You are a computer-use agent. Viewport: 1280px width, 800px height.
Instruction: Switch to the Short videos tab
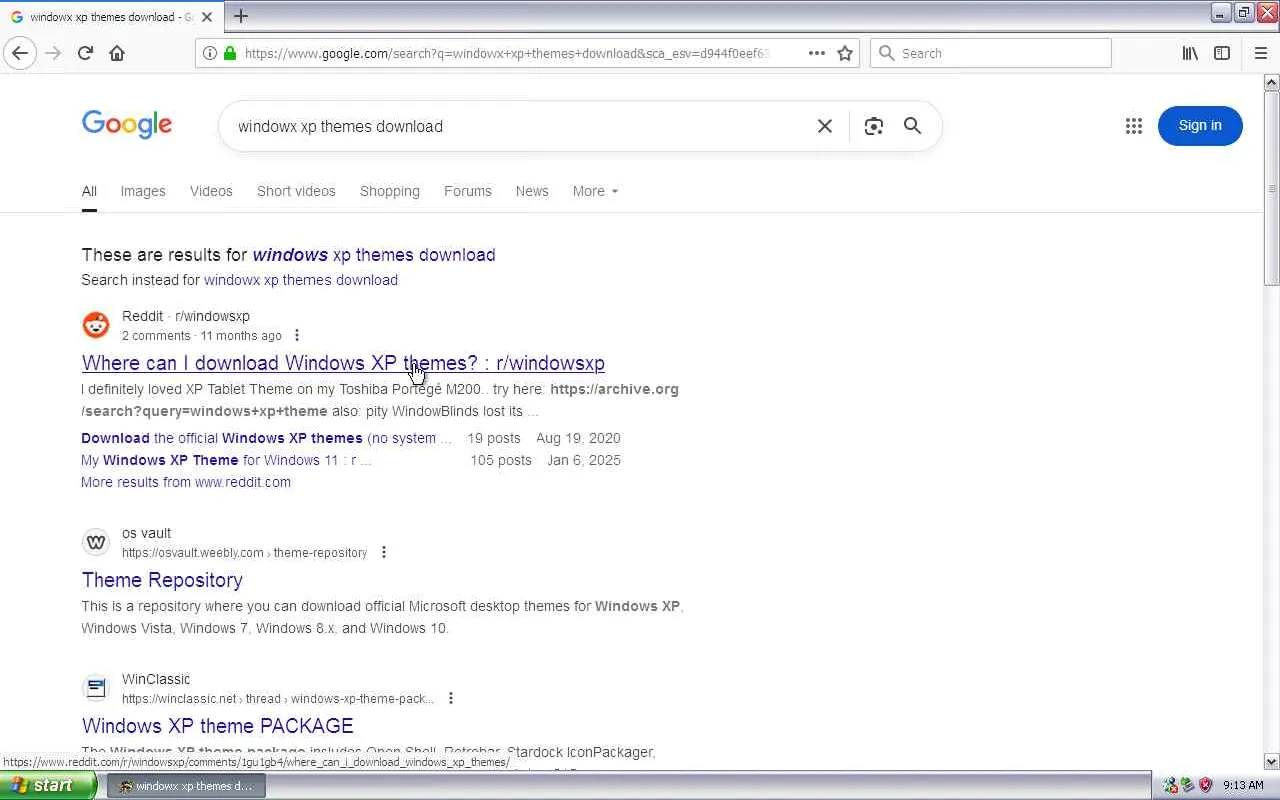pos(296,191)
